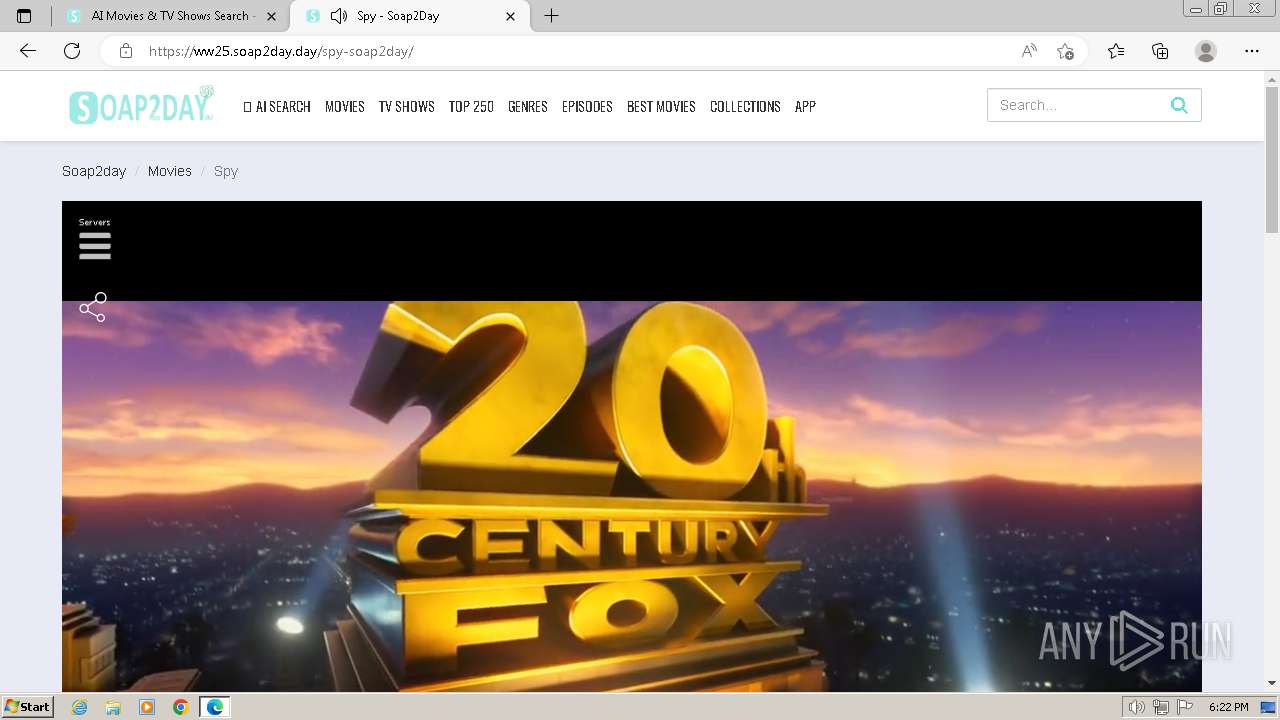Click the browser address bar URL
1280x720 pixels.
pos(281,51)
